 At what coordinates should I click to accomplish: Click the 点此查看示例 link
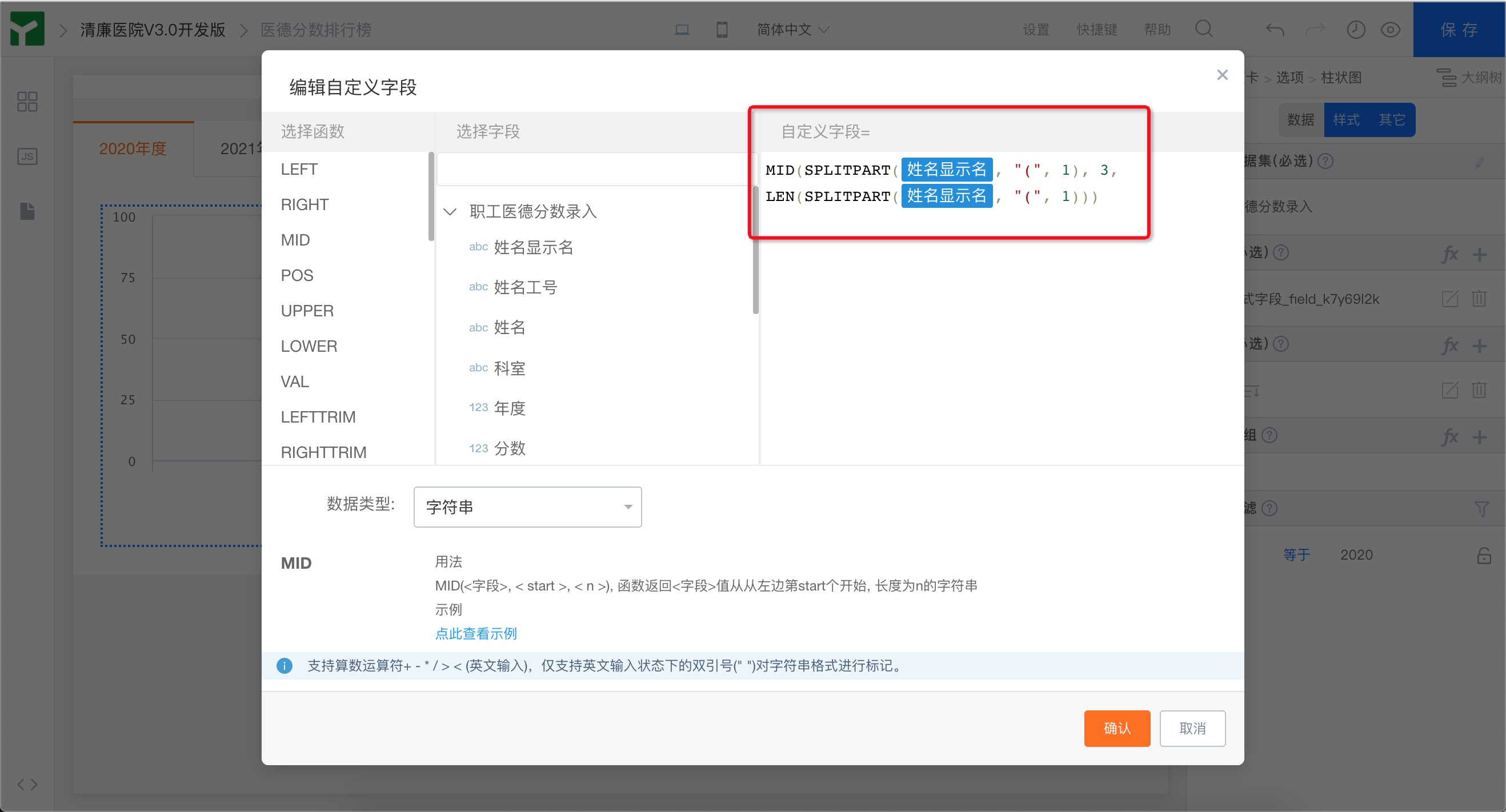pos(476,633)
